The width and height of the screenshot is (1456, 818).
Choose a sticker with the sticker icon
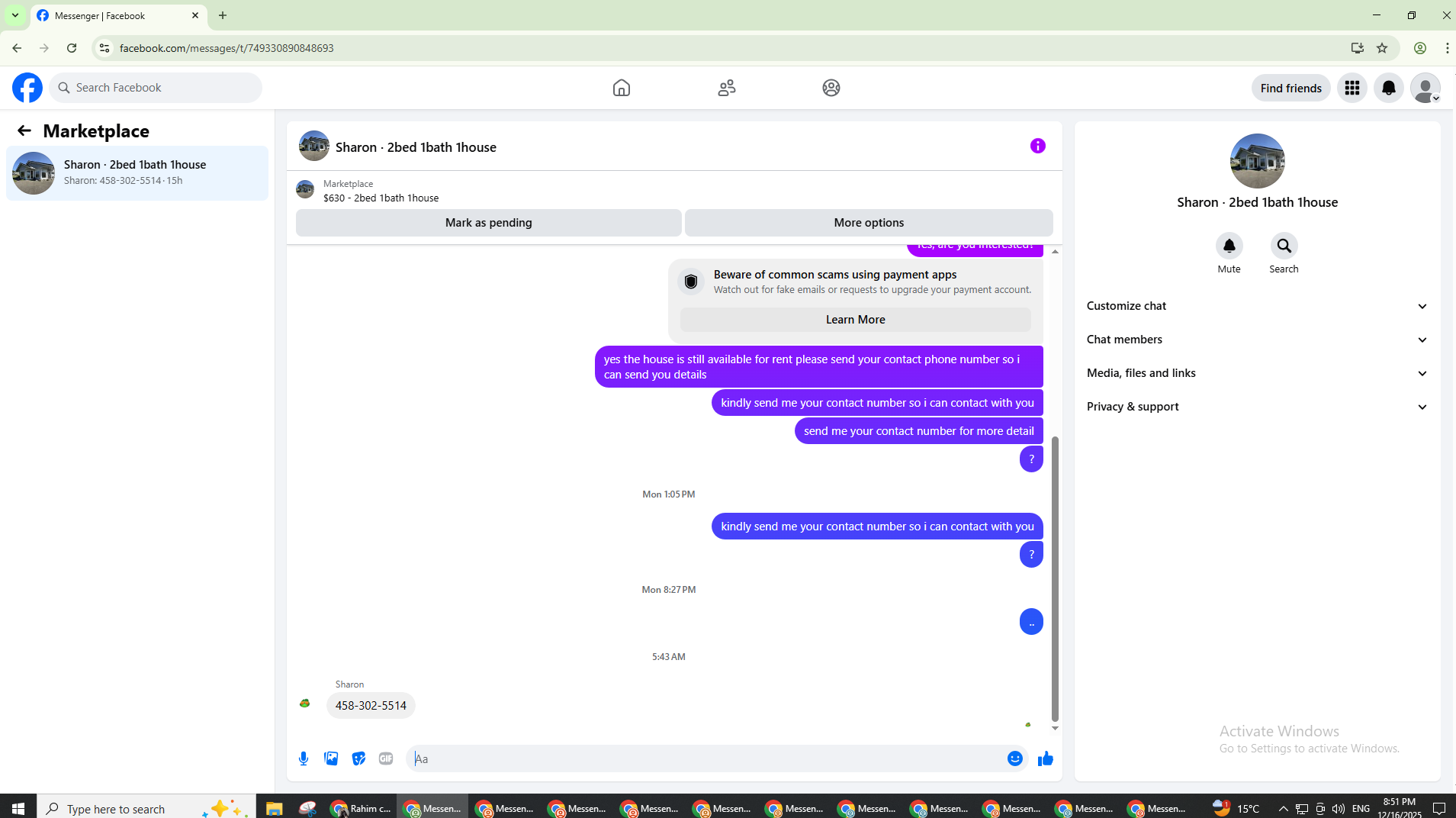point(358,758)
